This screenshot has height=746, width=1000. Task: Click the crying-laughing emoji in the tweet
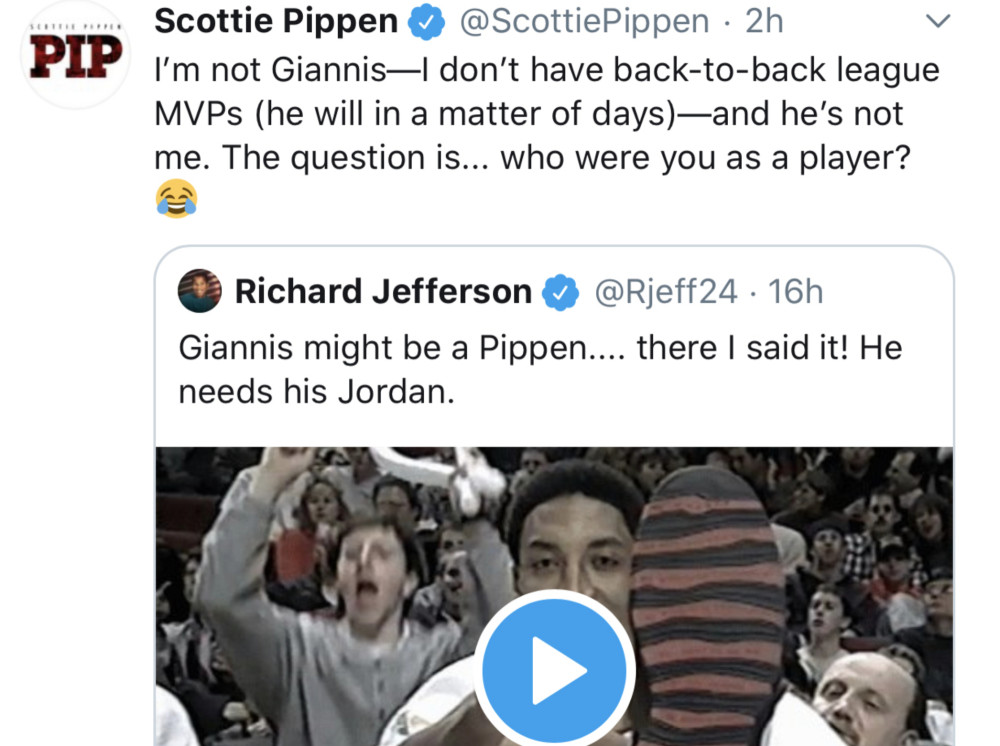pos(177,199)
